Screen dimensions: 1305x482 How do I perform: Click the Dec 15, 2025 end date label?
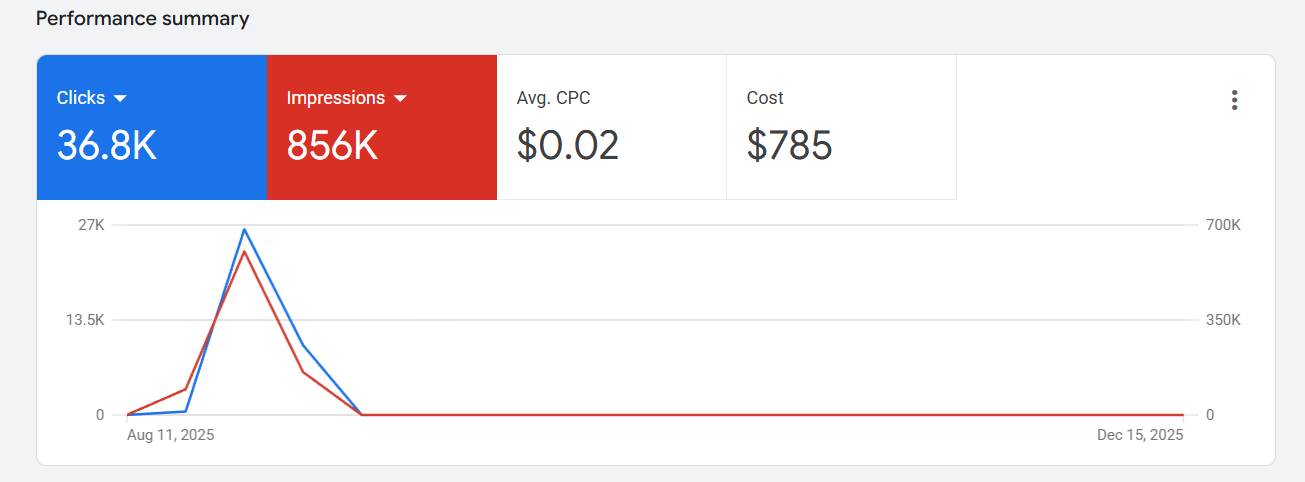1140,435
